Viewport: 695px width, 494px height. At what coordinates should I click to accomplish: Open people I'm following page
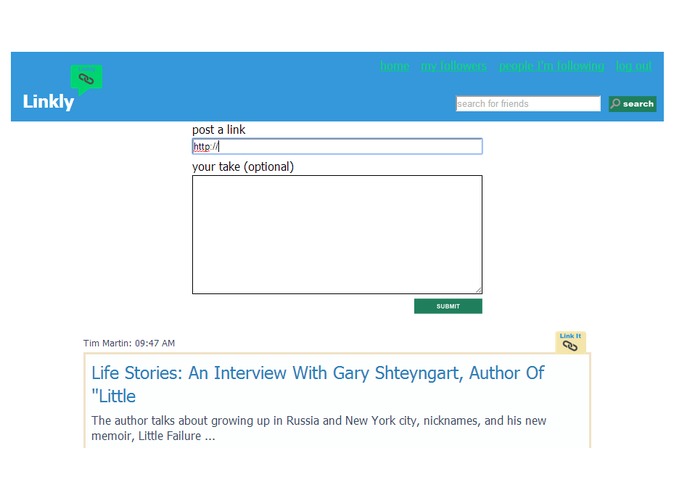coord(551,66)
